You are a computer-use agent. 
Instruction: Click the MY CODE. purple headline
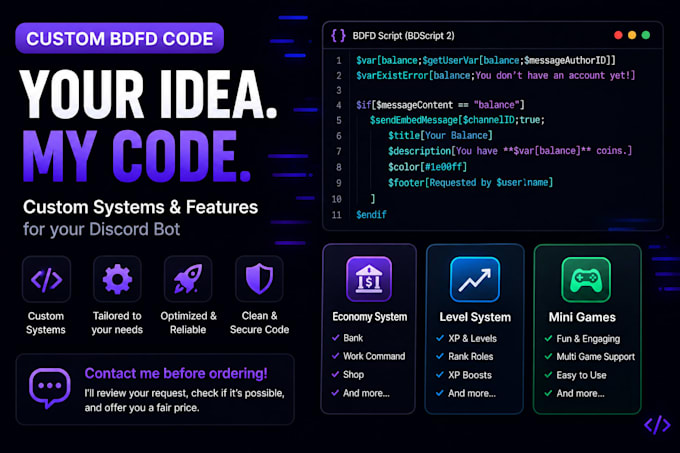click(x=137, y=156)
